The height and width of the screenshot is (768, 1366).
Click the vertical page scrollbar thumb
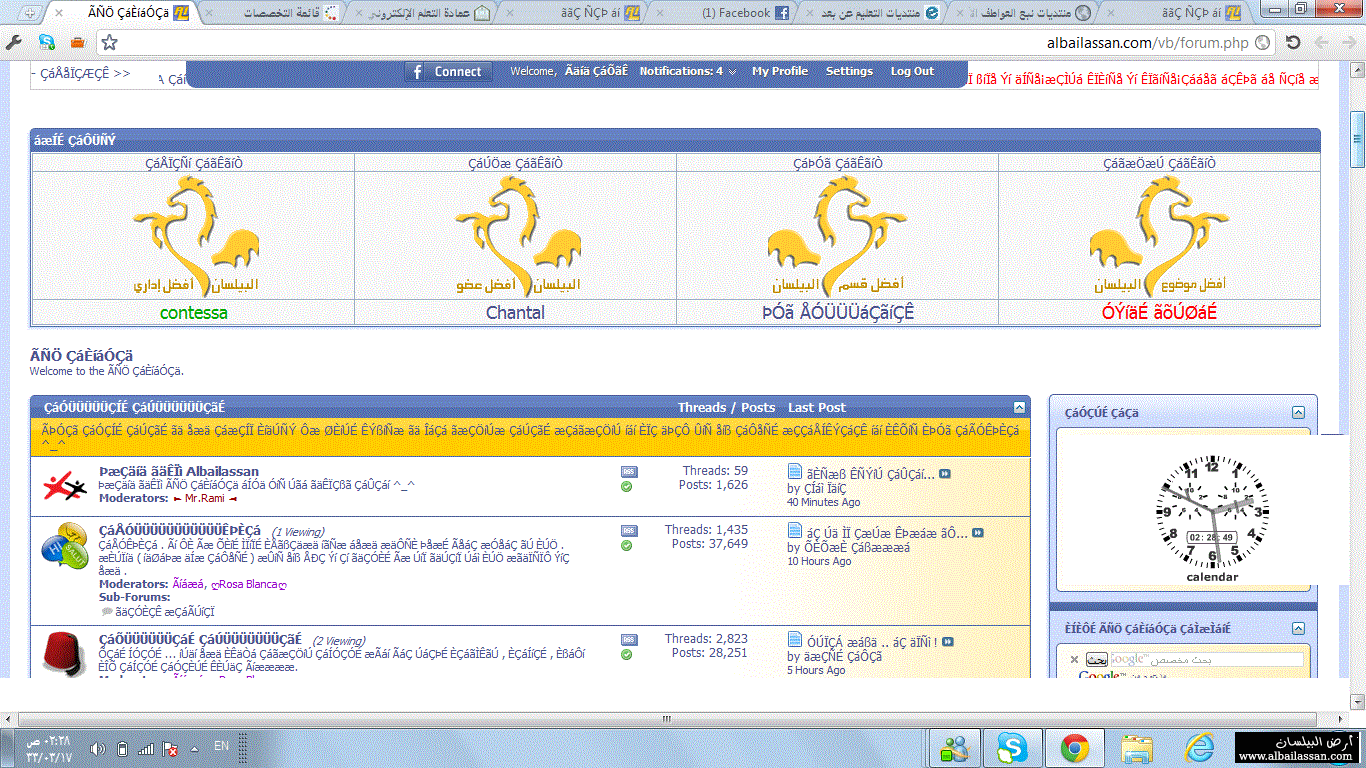1358,137
